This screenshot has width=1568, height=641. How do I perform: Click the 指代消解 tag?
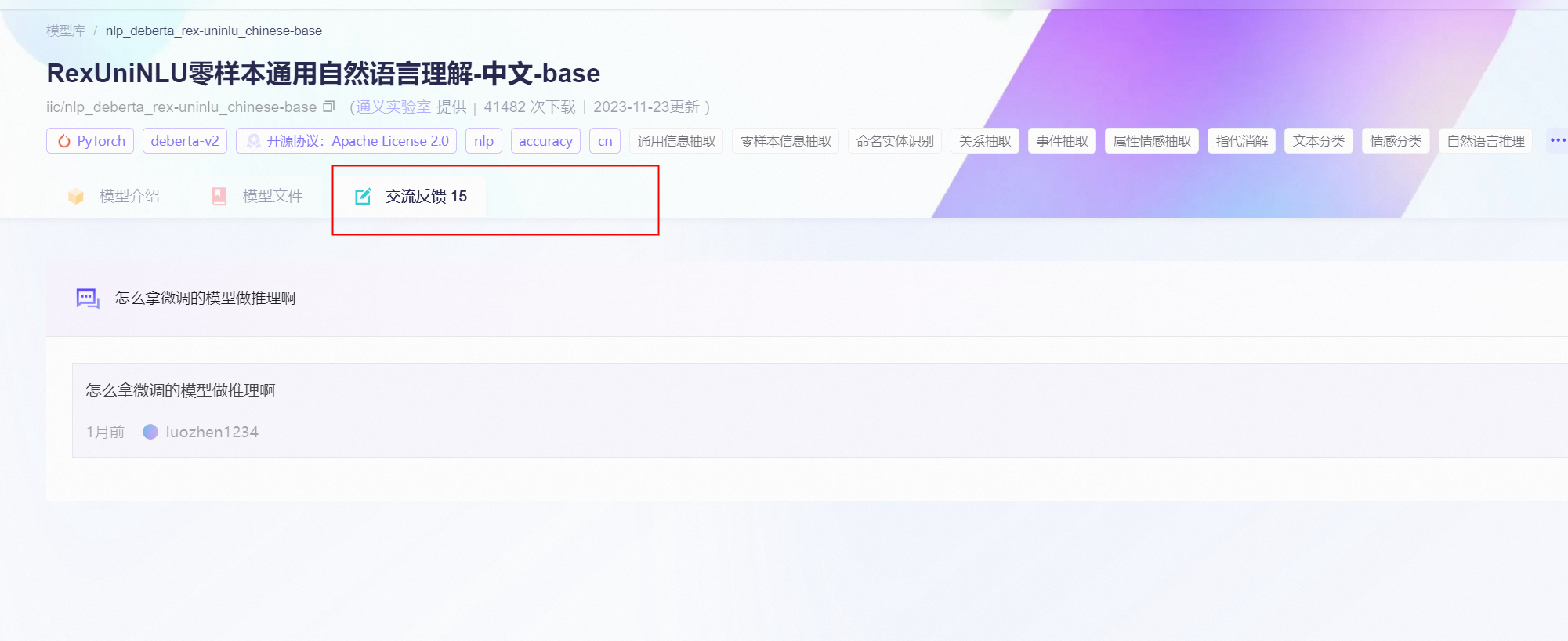coord(1241,141)
